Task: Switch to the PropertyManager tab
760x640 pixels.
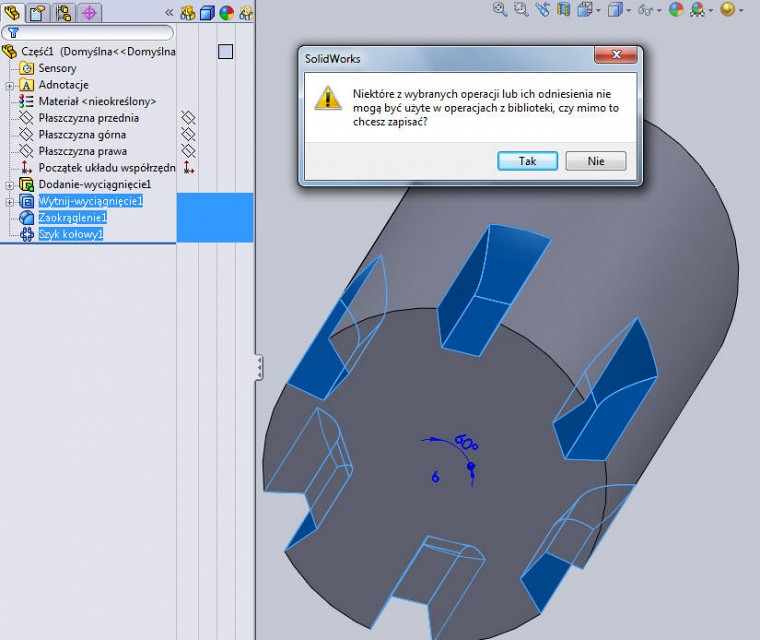Action: pyautogui.click(x=38, y=13)
